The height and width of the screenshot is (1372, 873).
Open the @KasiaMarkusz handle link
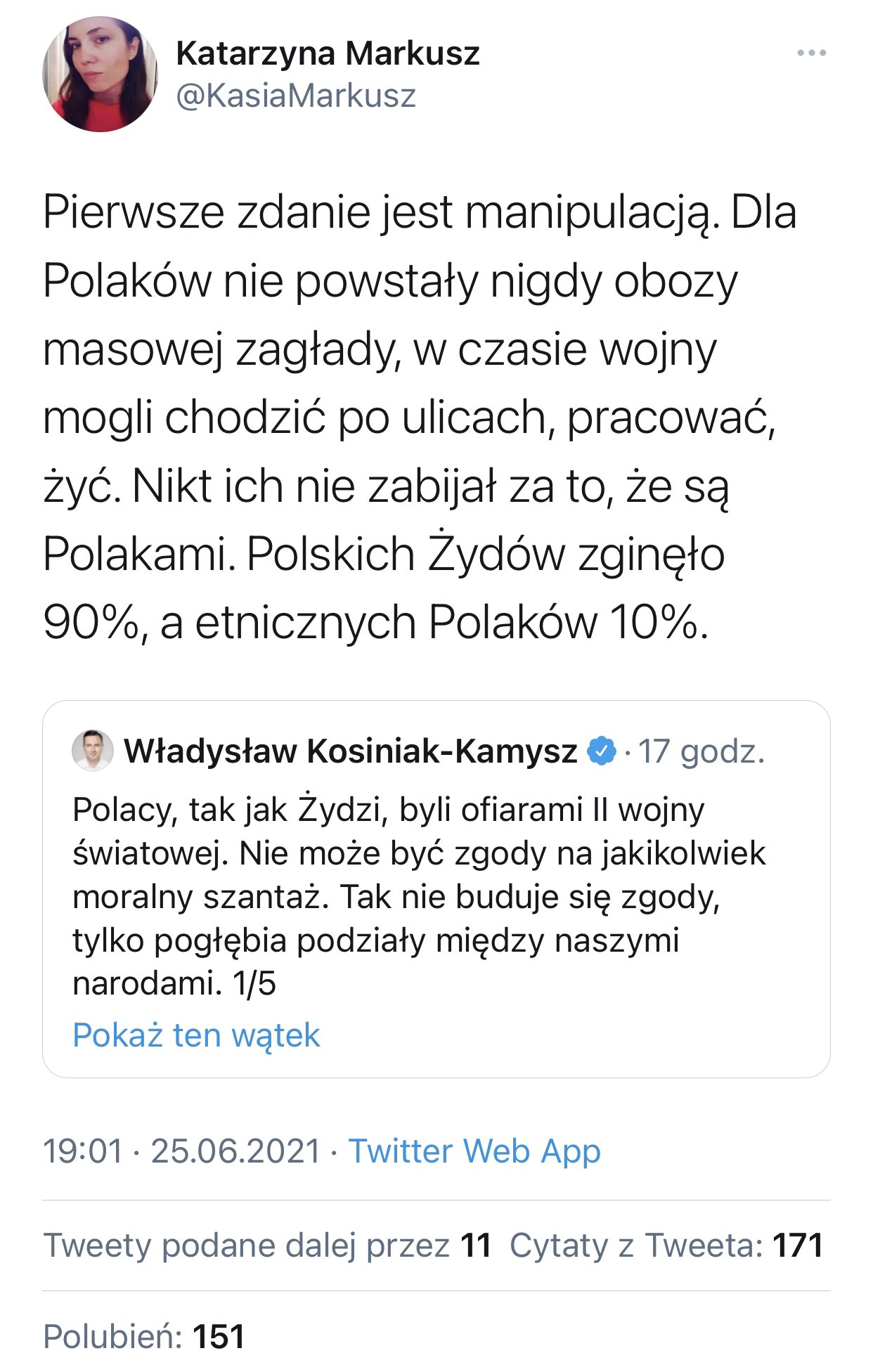tap(295, 96)
